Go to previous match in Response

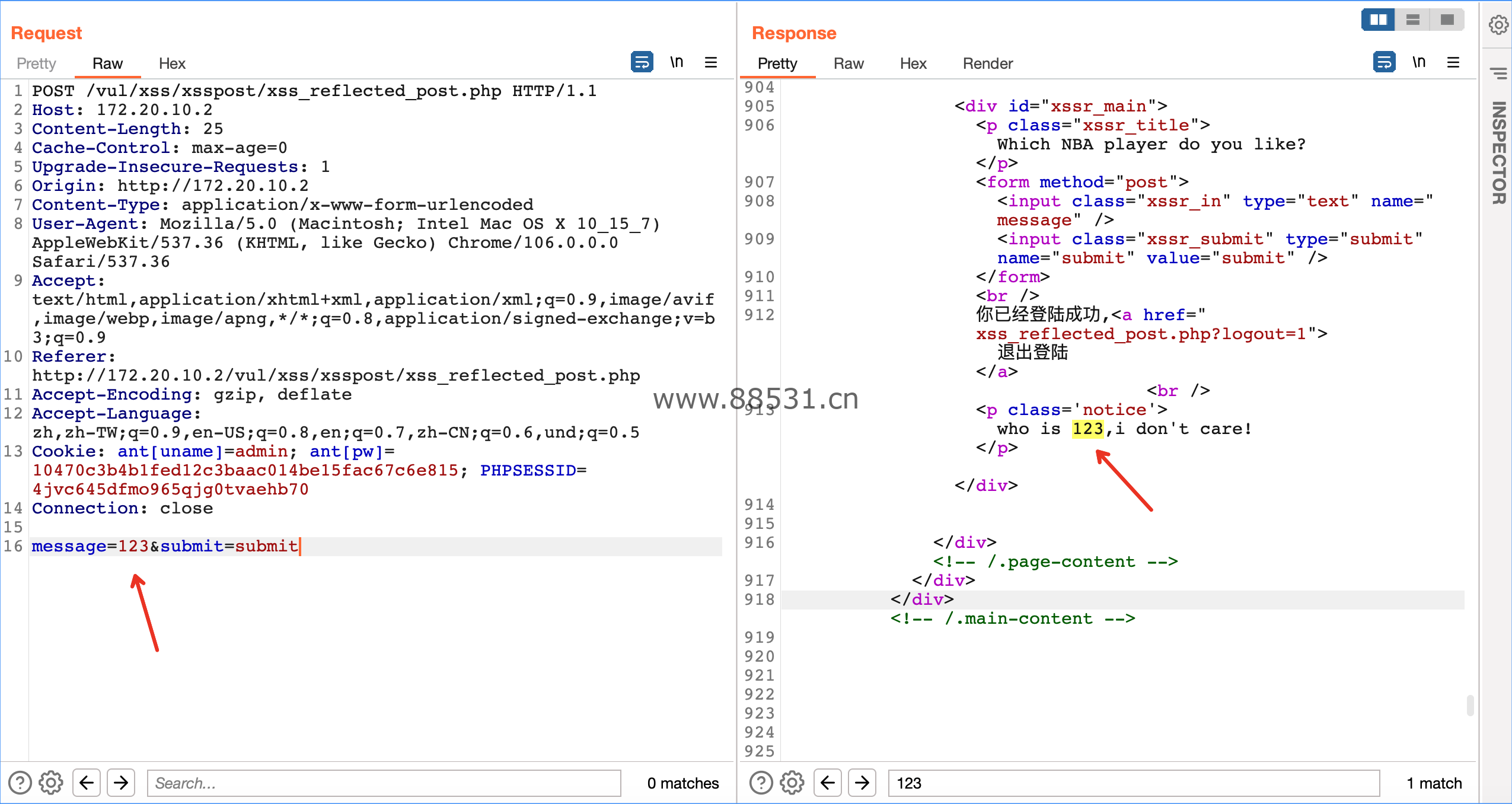click(x=828, y=783)
